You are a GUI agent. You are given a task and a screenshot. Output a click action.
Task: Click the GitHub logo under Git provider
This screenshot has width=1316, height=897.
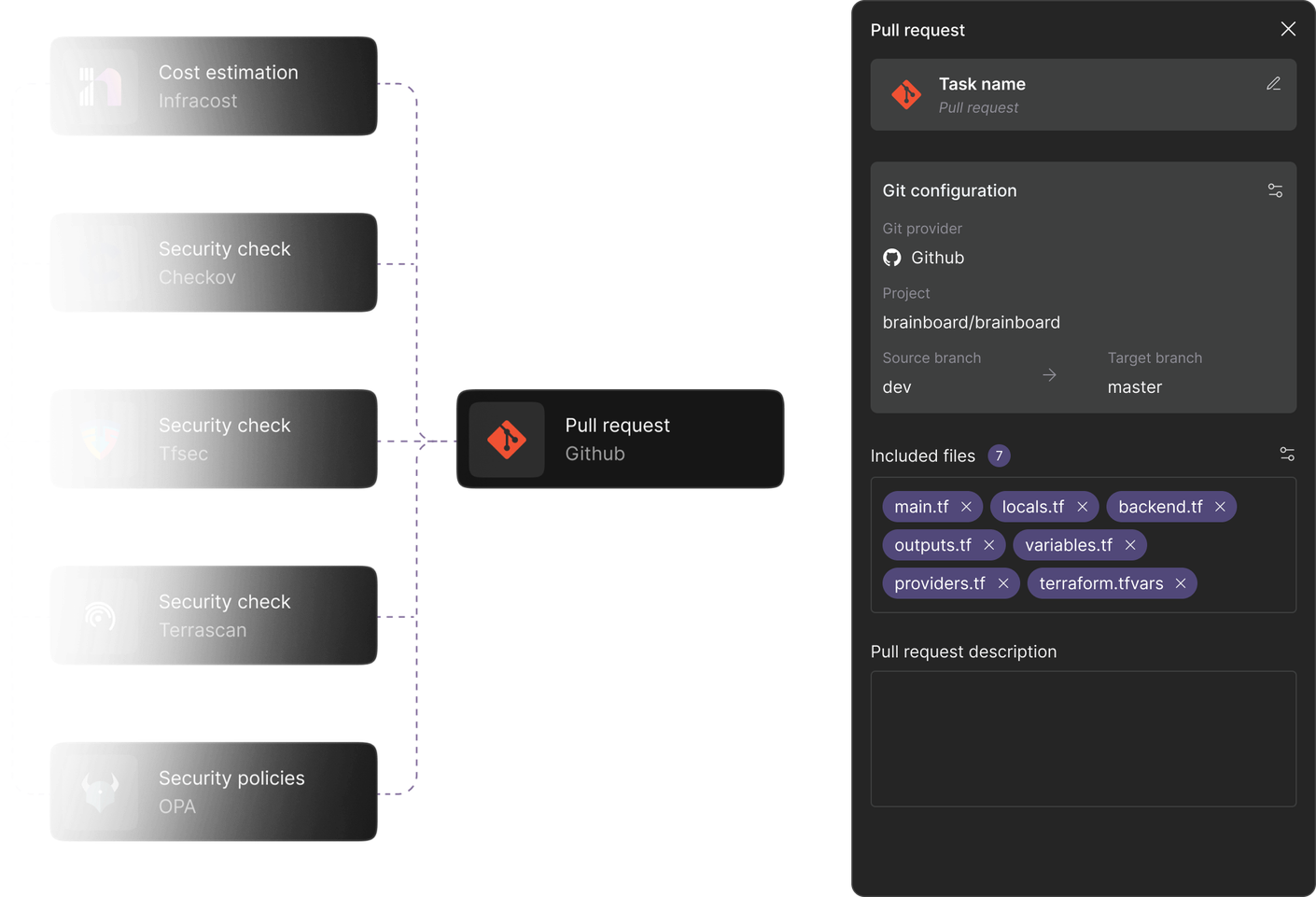pos(892,258)
